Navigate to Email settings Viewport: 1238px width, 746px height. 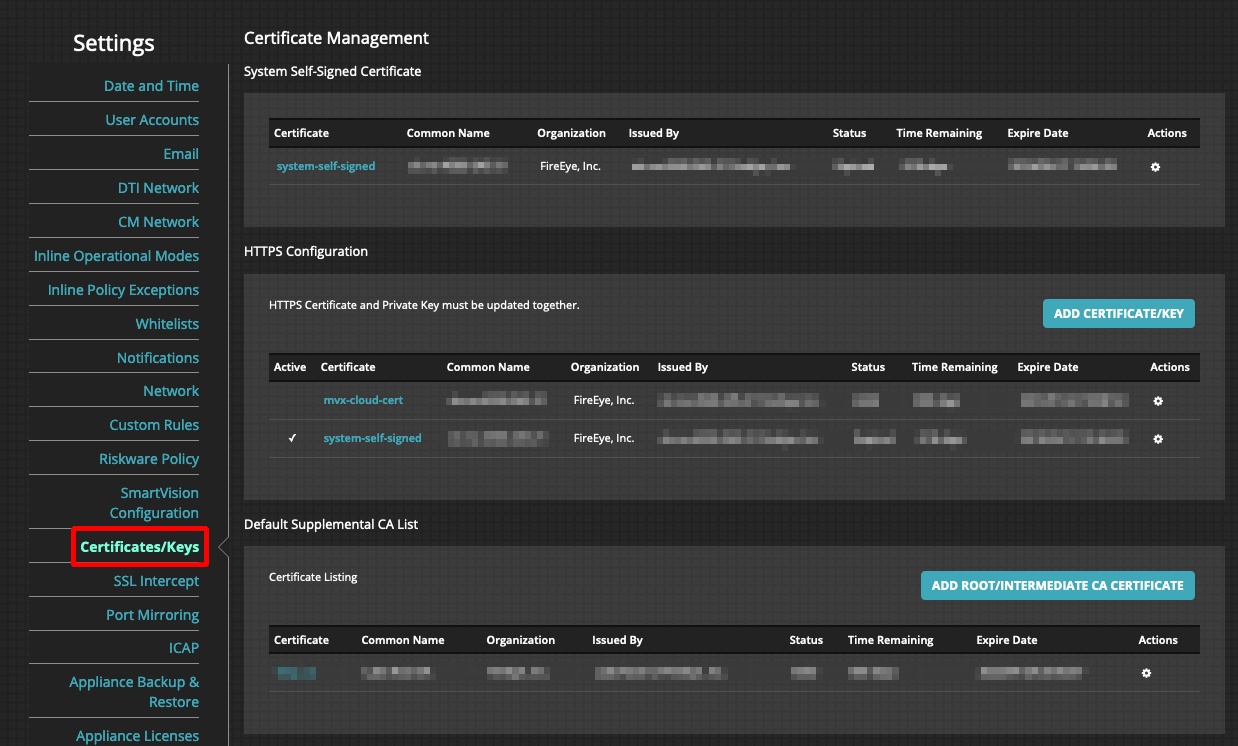[181, 154]
